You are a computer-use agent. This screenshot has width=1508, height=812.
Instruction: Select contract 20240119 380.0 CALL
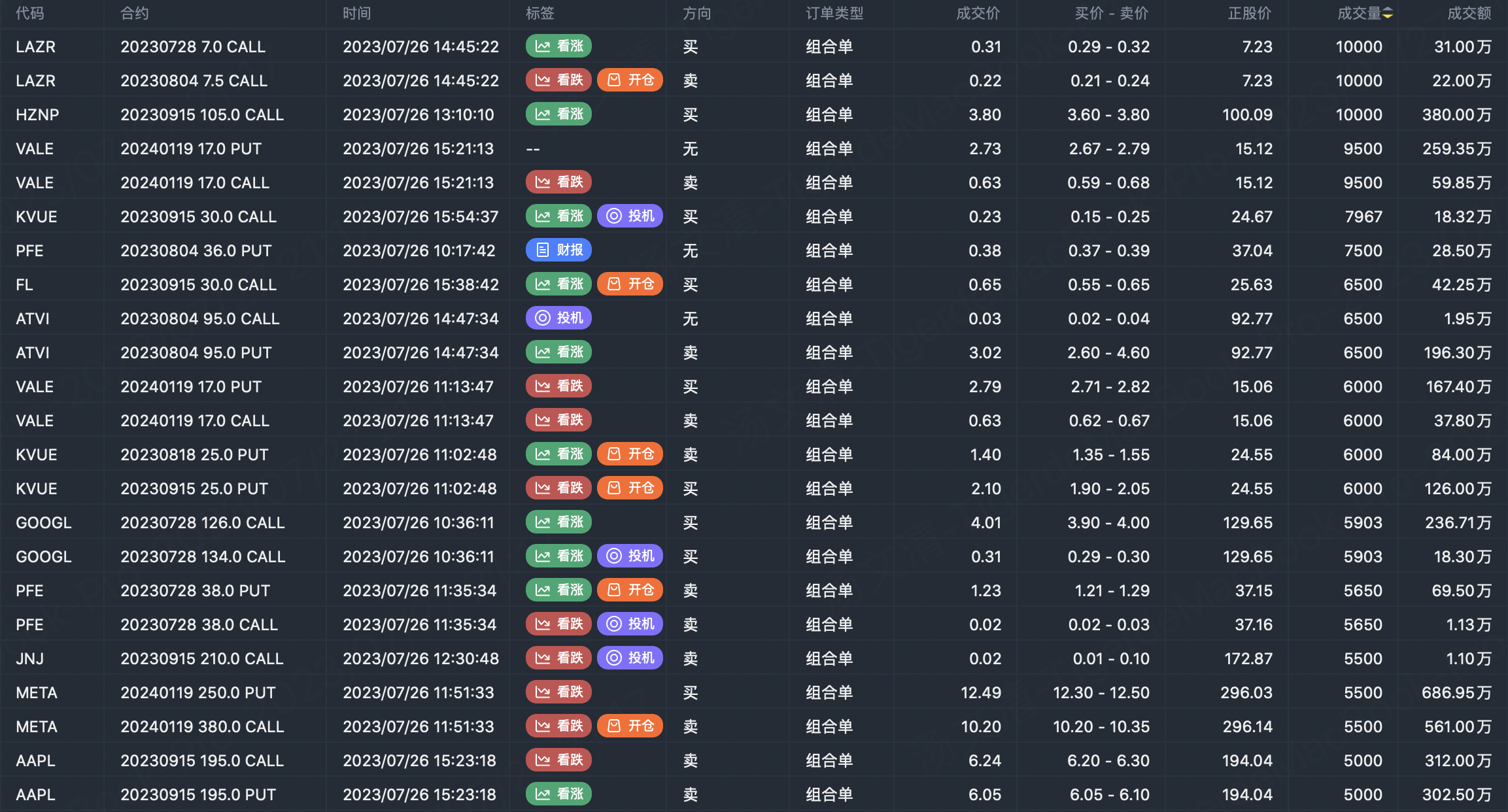tap(202, 726)
